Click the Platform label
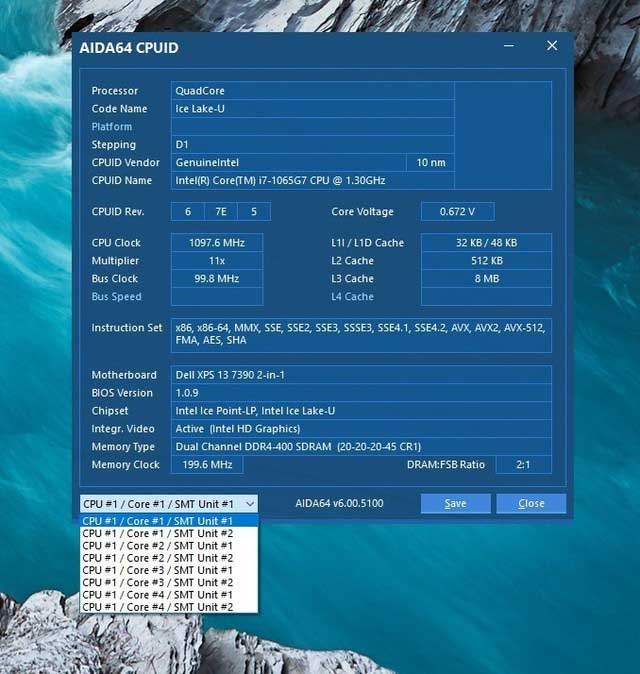The width and height of the screenshot is (640, 674). tap(112, 127)
